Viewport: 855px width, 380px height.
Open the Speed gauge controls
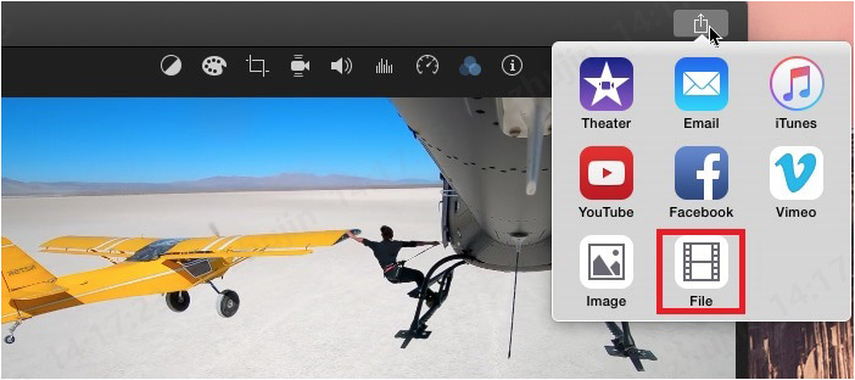(427, 66)
